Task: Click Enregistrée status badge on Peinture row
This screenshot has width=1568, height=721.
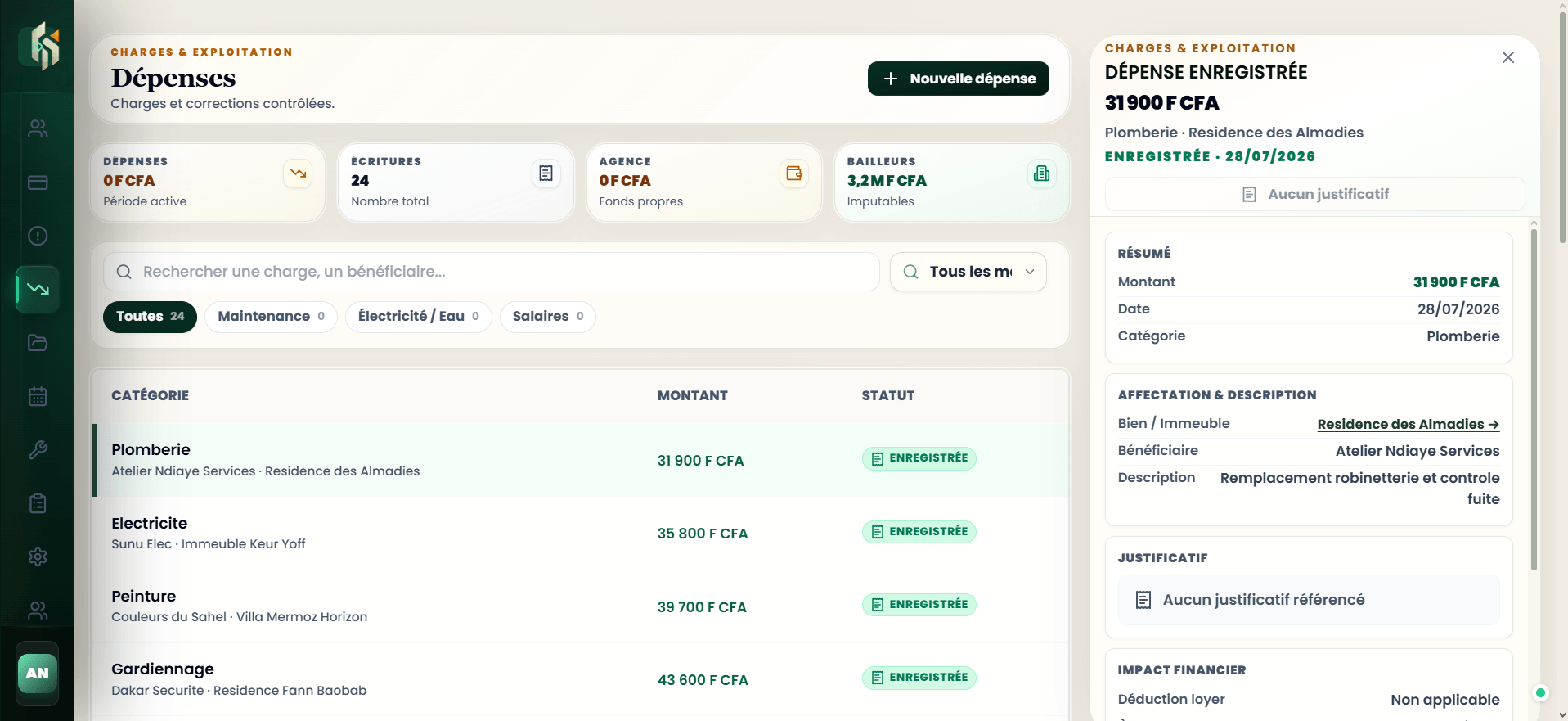Action: 919,605
